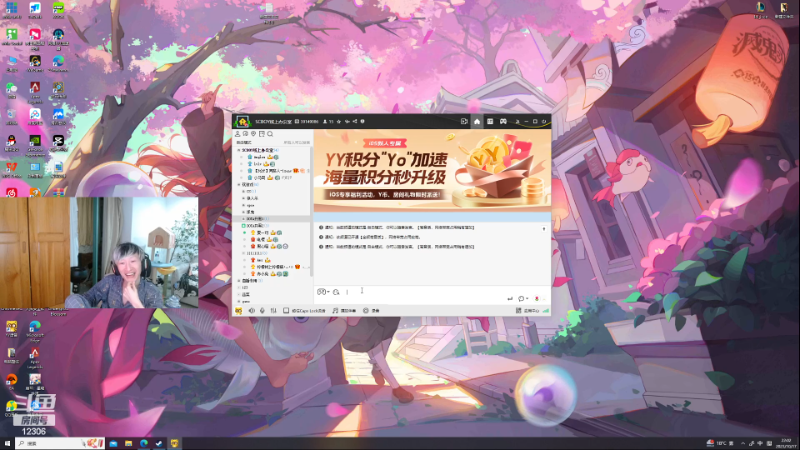Open the layout panel icon beside the home icon

tap(490, 121)
